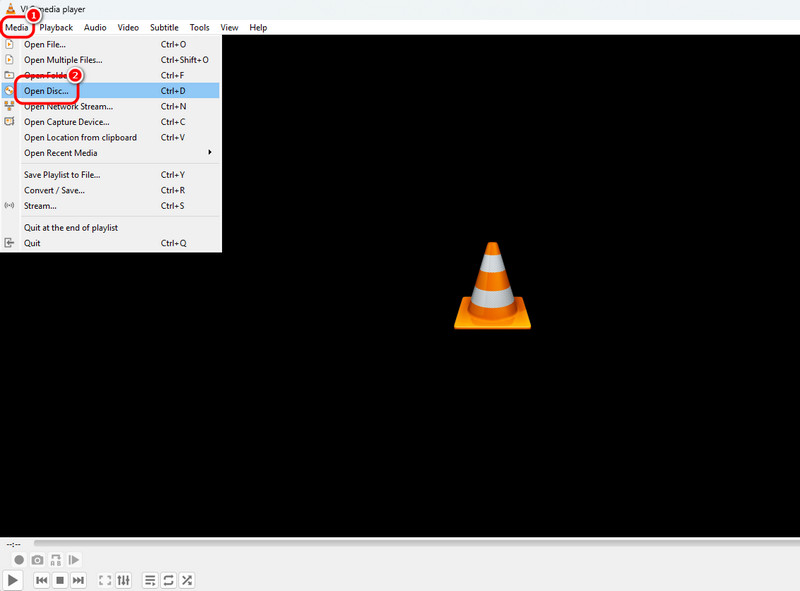800x591 pixels.
Task: Advance frame by frame button
Action: click(x=74, y=560)
